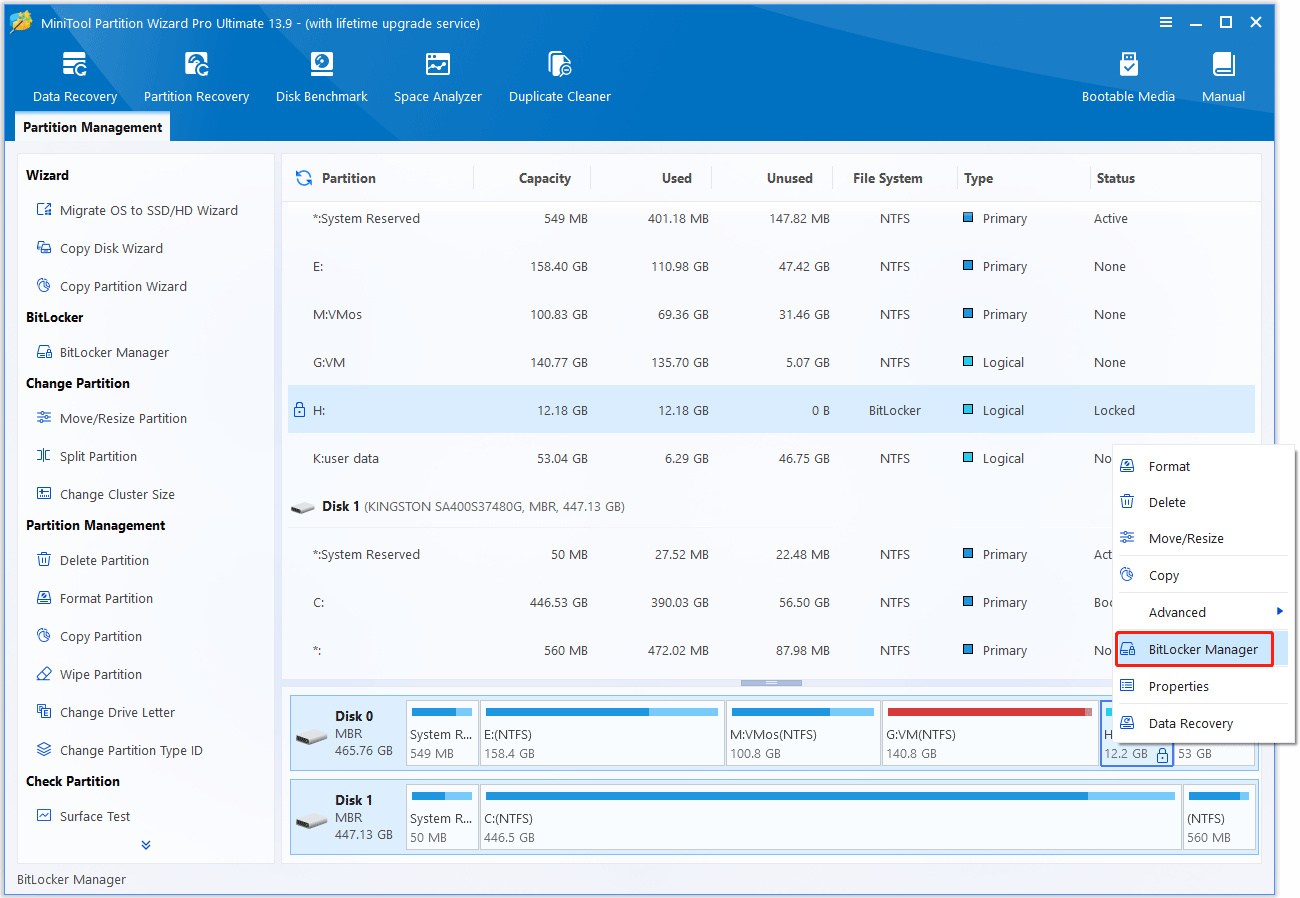Open BitLocker Manager in the sidebar

point(102,352)
